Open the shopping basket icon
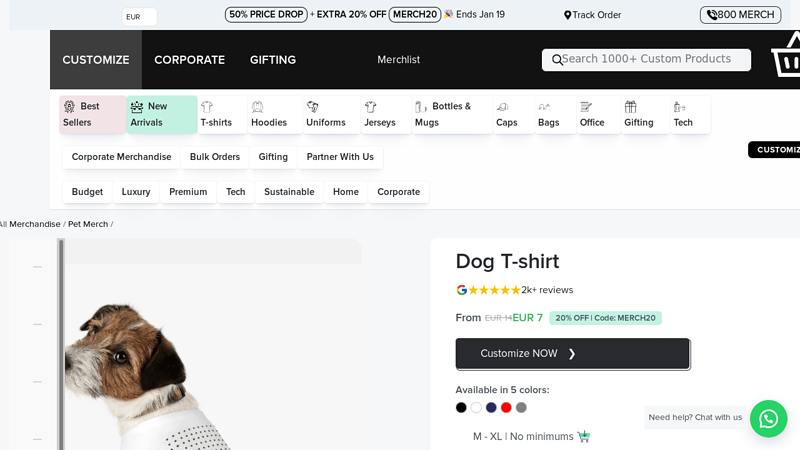 click(x=786, y=55)
